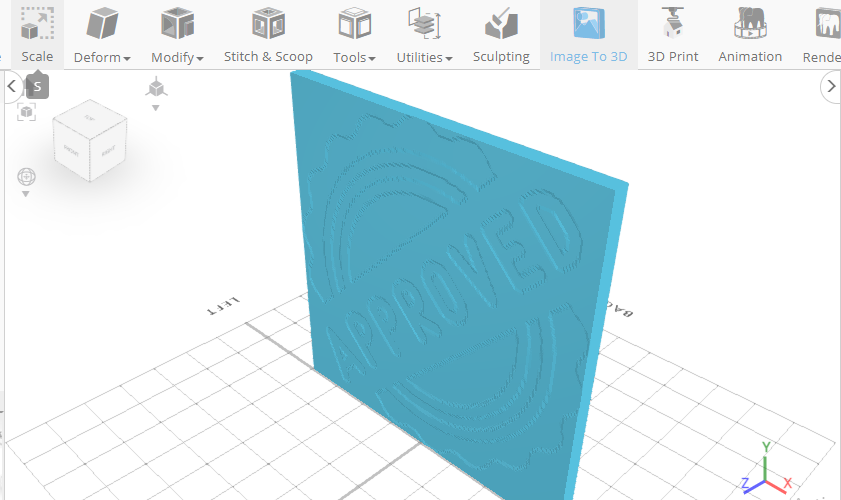Collapse left panel with chevron arrow
Viewport: 841px width, 500px height.
click(12, 86)
